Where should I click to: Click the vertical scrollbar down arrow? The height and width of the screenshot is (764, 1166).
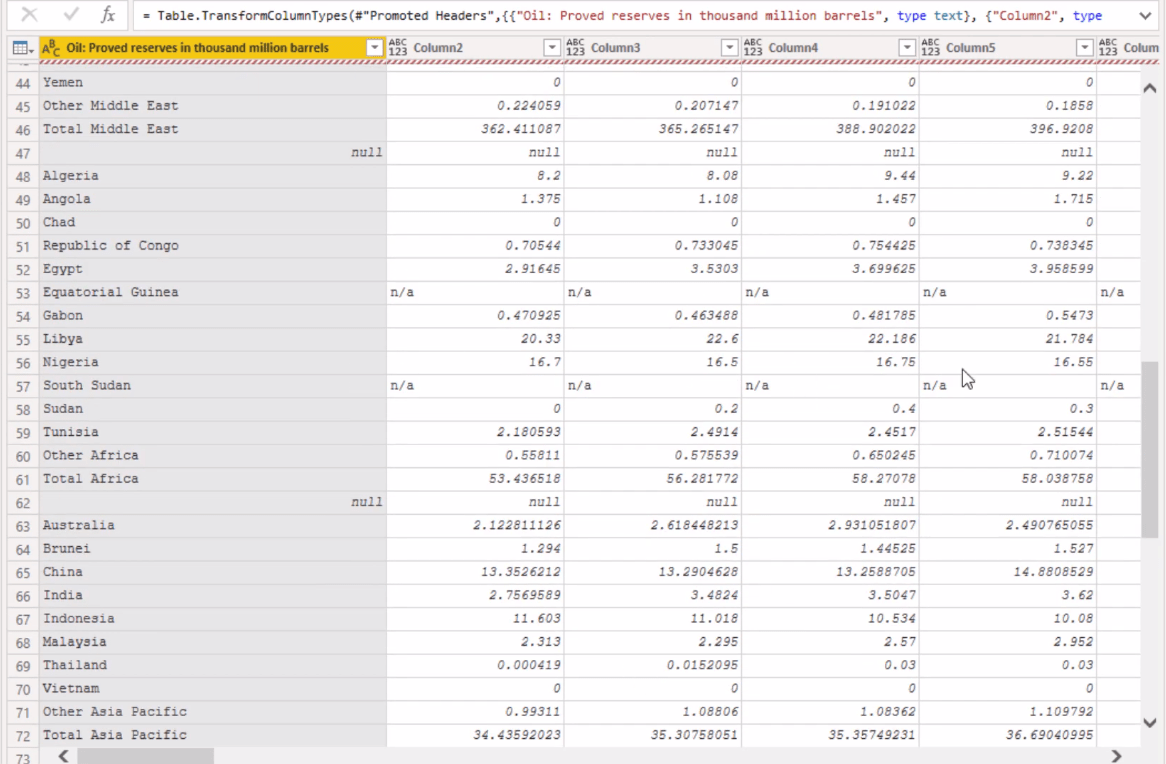pos(1150,722)
